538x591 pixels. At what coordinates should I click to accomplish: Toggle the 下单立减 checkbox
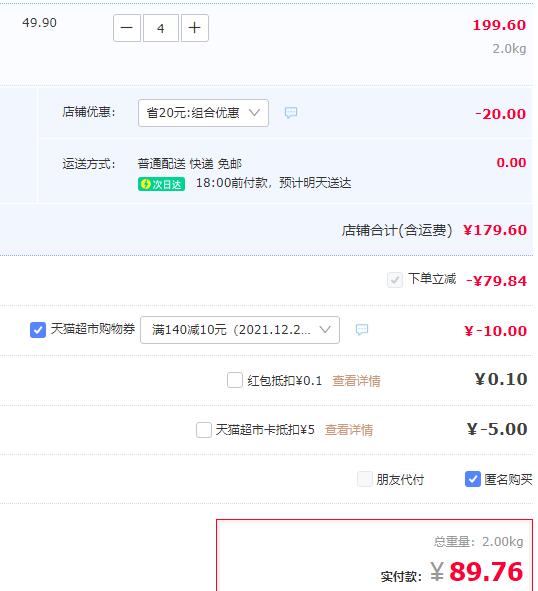tap(395, 280)
